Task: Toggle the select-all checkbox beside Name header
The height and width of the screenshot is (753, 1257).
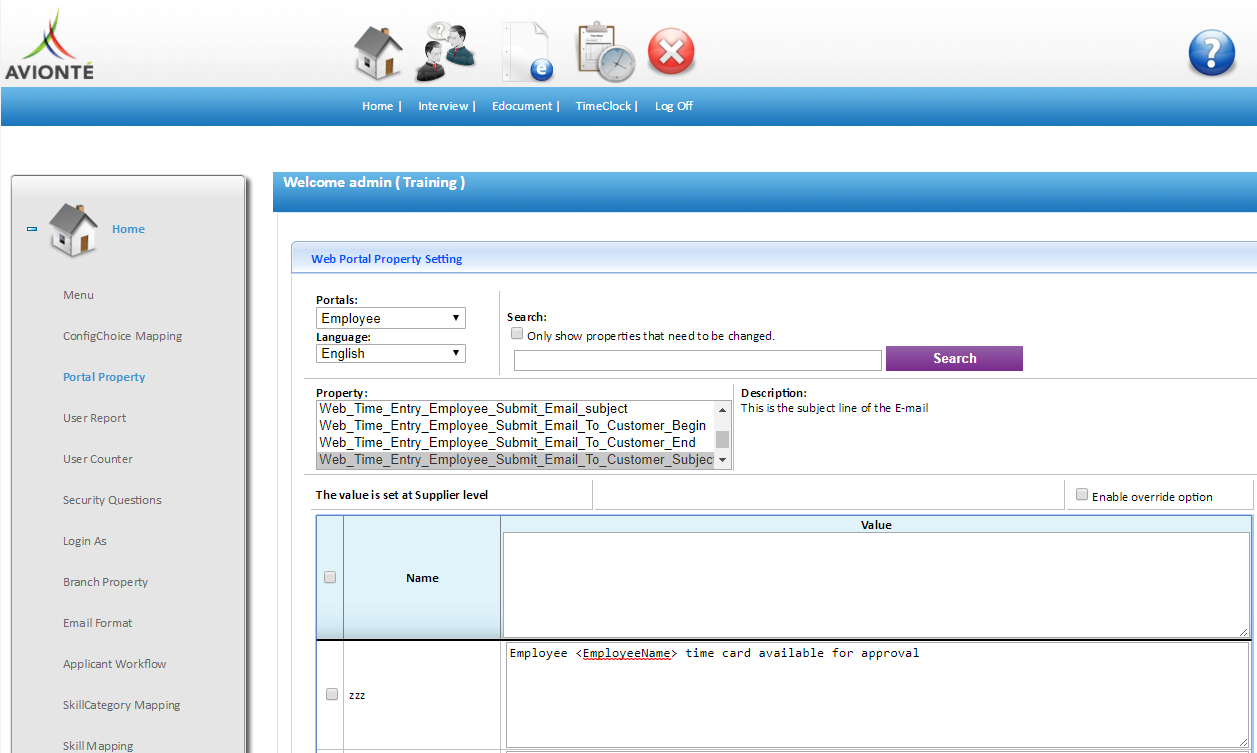Action: pos(330,577)
